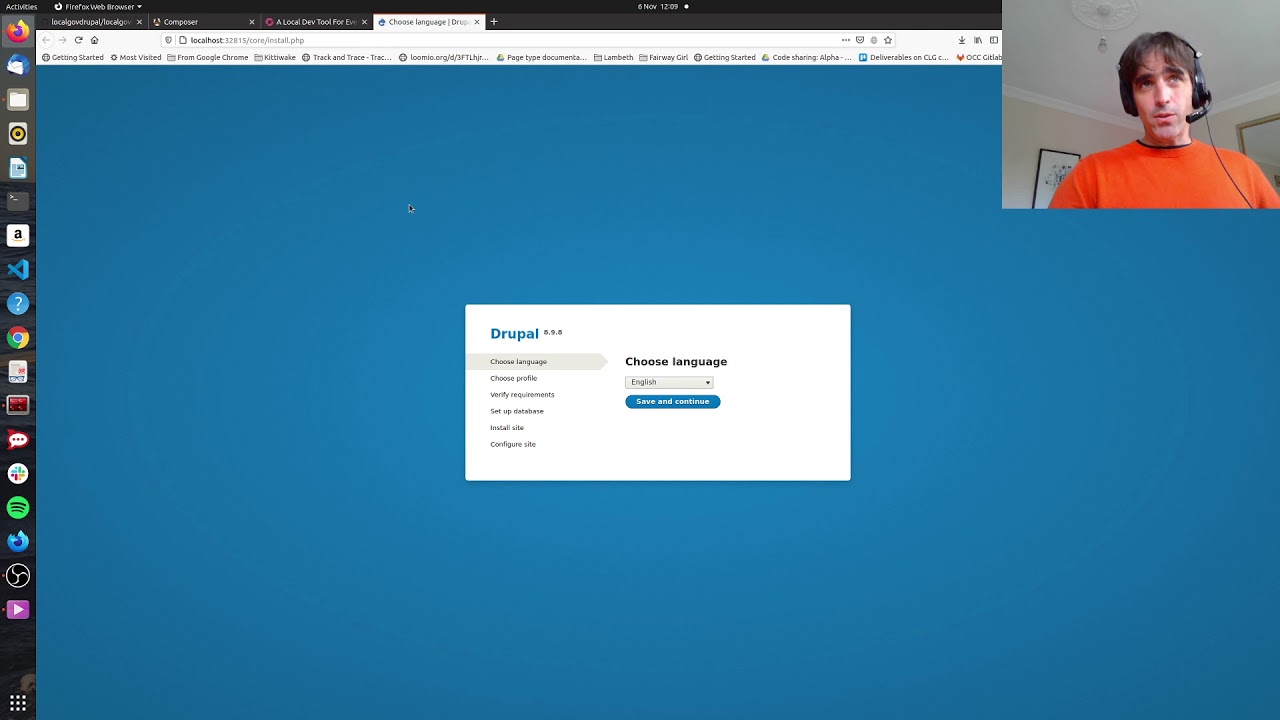Open LibreOffice Writer from the dock

[17, 167]
